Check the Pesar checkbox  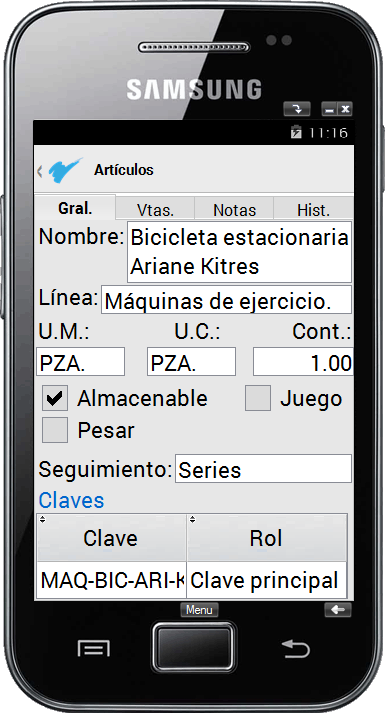coord(55,430)
